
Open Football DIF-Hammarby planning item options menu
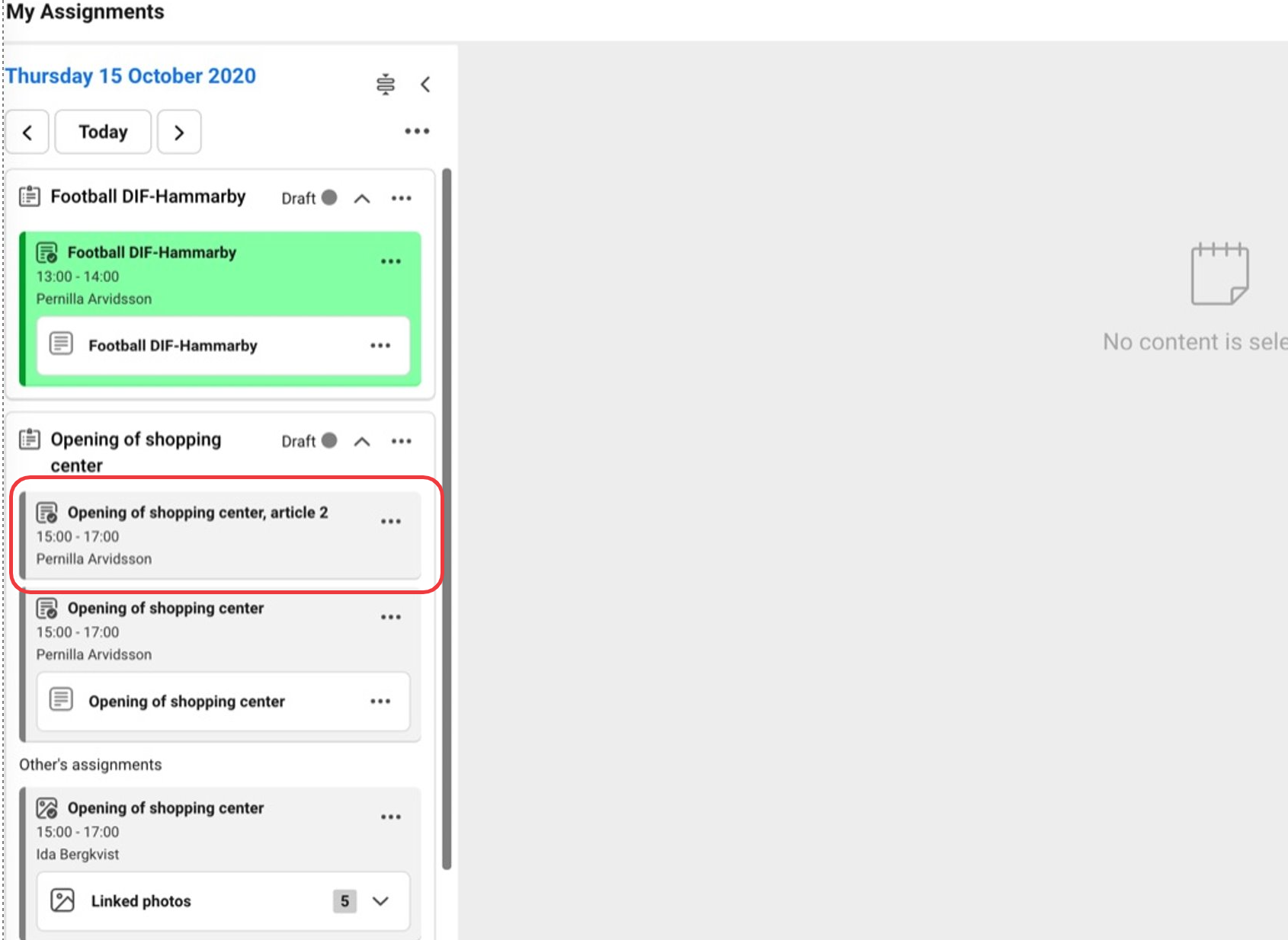(x=401, y=198)
